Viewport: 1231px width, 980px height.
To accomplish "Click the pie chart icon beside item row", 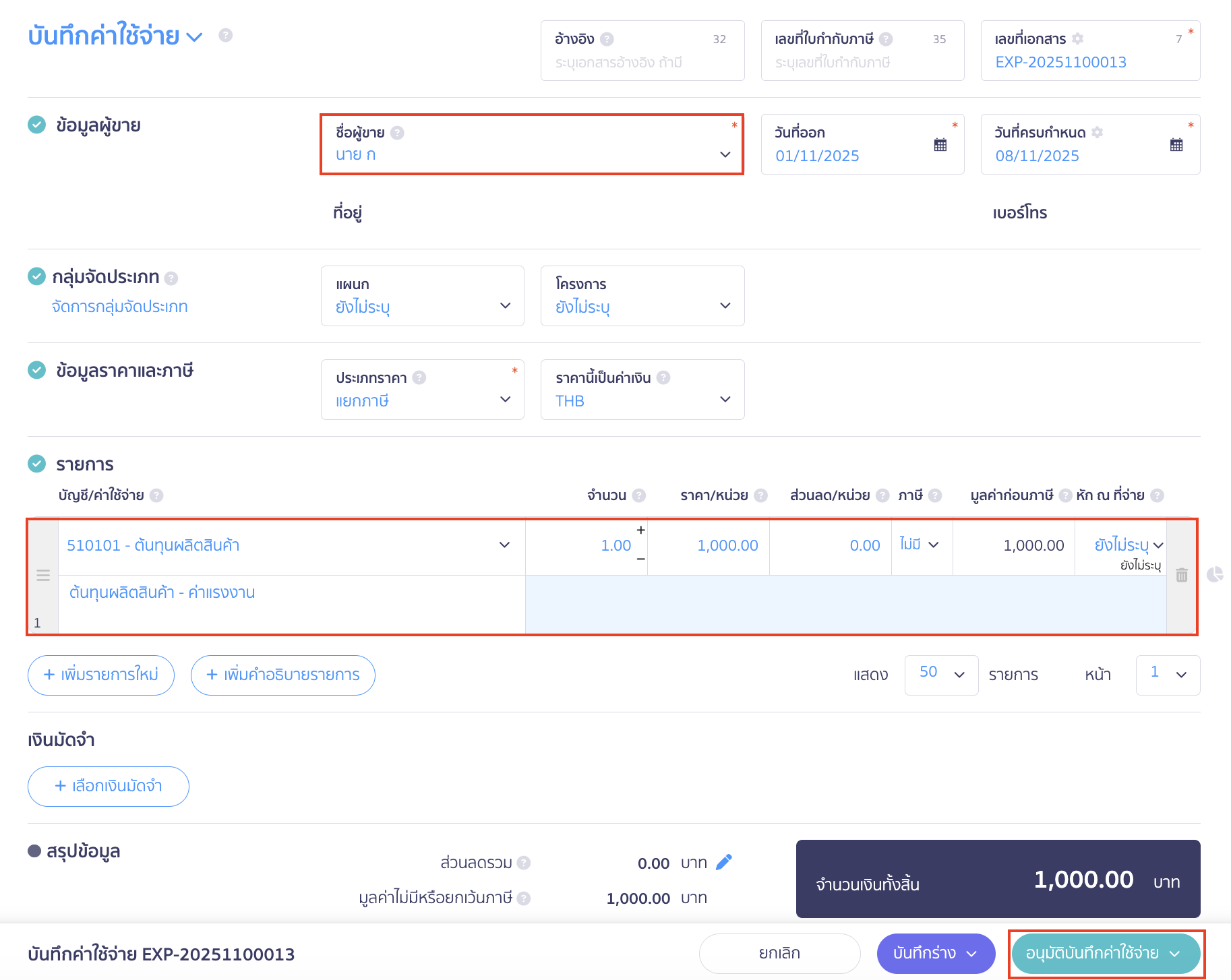I will coord(1215,574).
